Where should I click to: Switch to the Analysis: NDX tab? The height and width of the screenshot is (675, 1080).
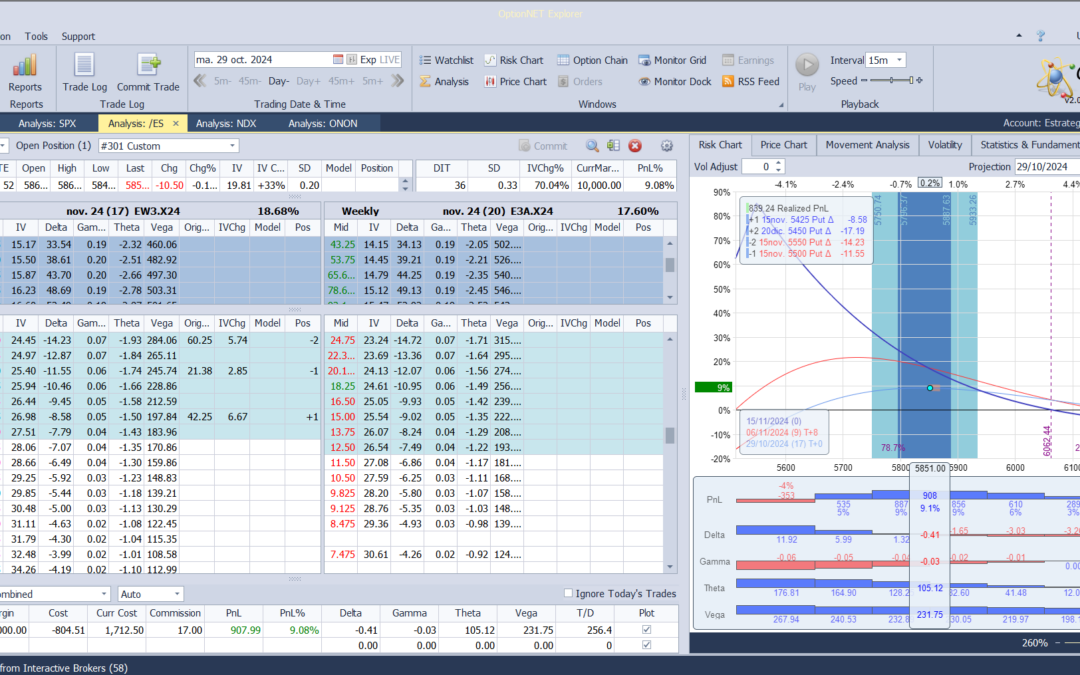pyautogui.click(x=225, y=123)
